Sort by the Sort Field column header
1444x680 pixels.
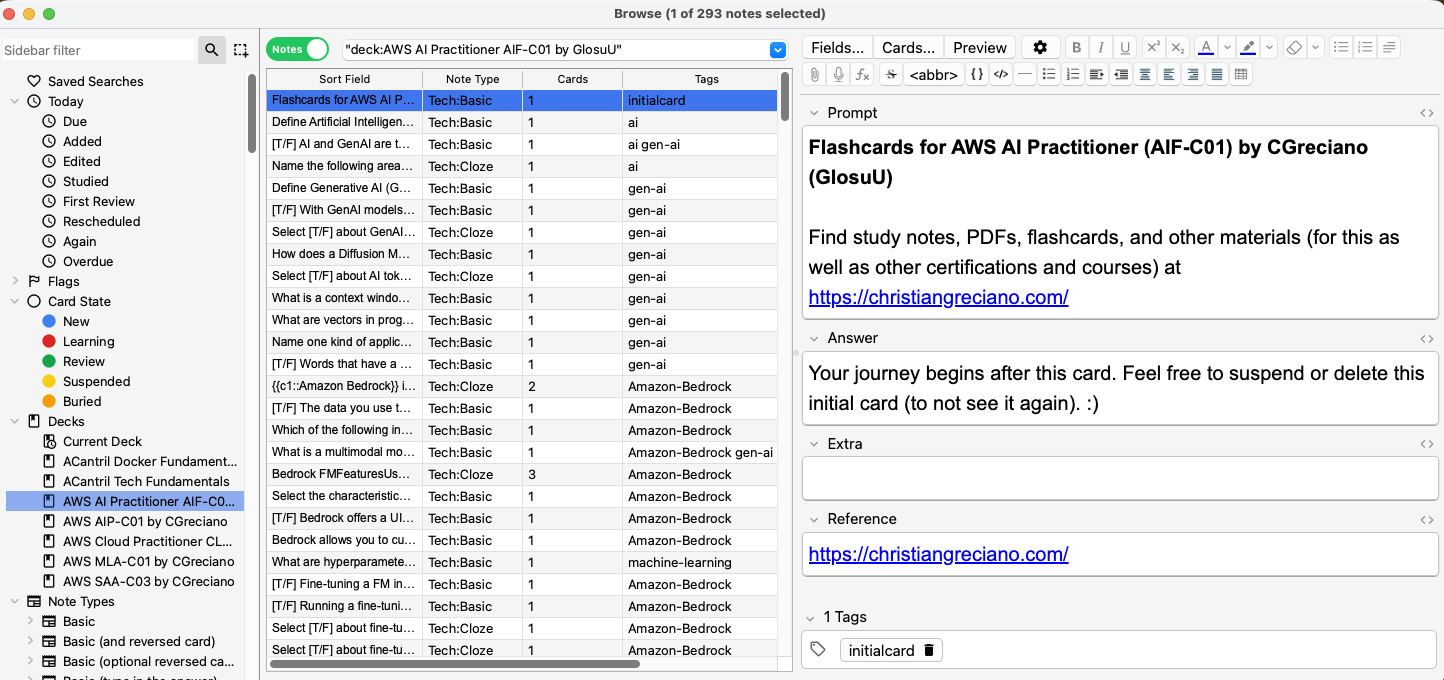tap(344, 79)
